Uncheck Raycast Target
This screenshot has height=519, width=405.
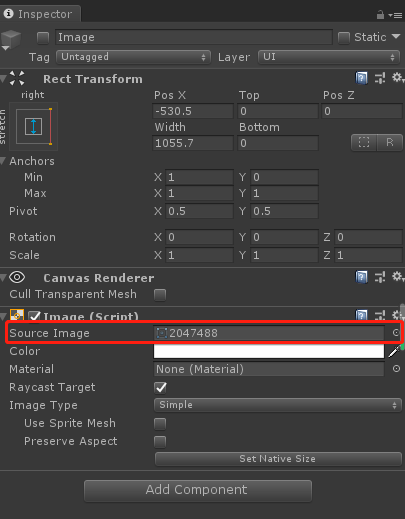coord(161,387)
